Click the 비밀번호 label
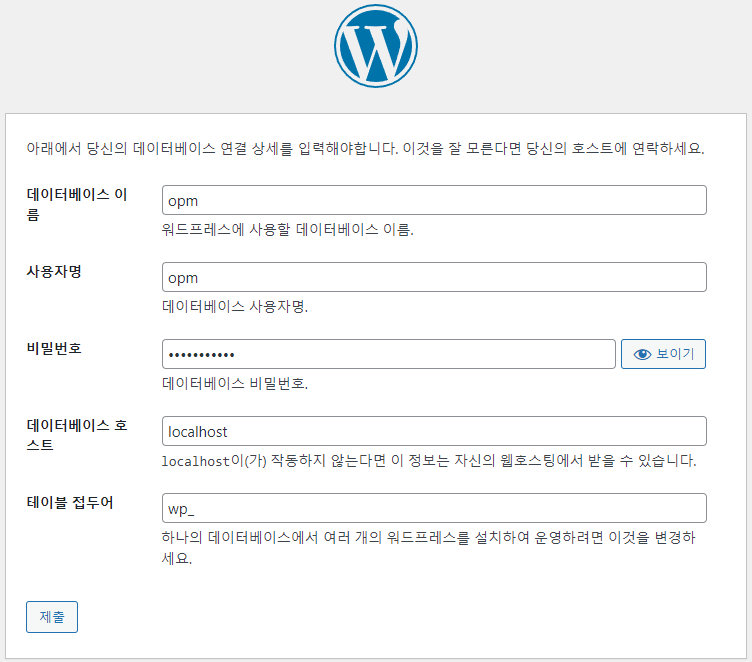Image resolution: width=752 pixels, height=662 pixels. click(54, 348)
